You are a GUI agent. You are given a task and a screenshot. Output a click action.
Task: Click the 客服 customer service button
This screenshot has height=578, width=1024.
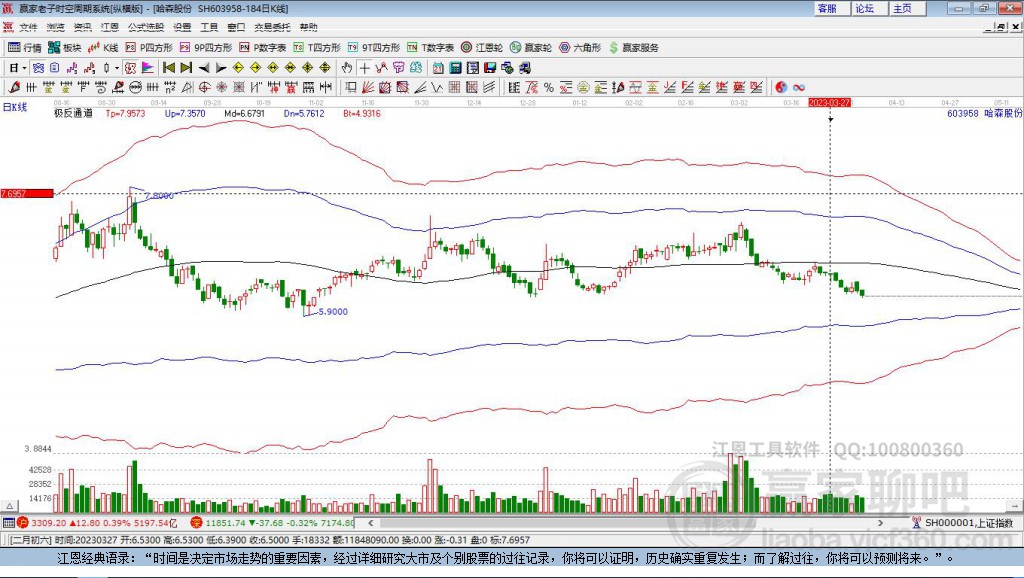pos(827,8)
